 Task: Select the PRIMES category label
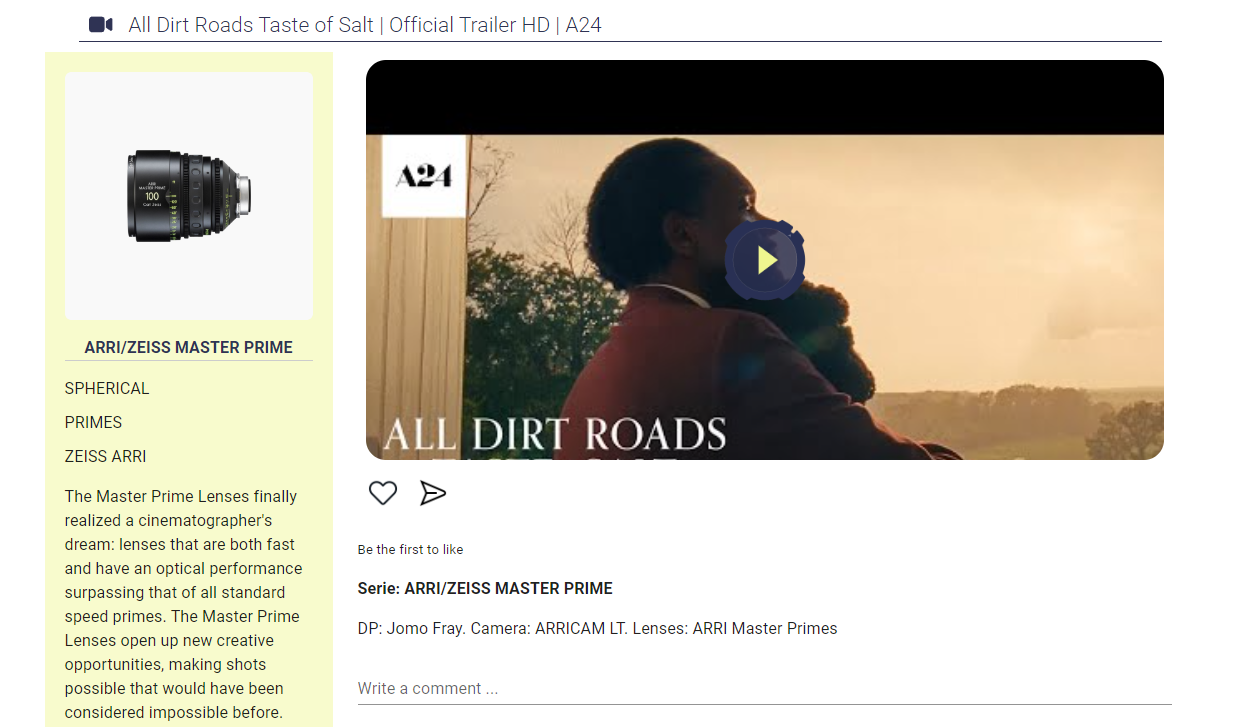tap(93, 422)
